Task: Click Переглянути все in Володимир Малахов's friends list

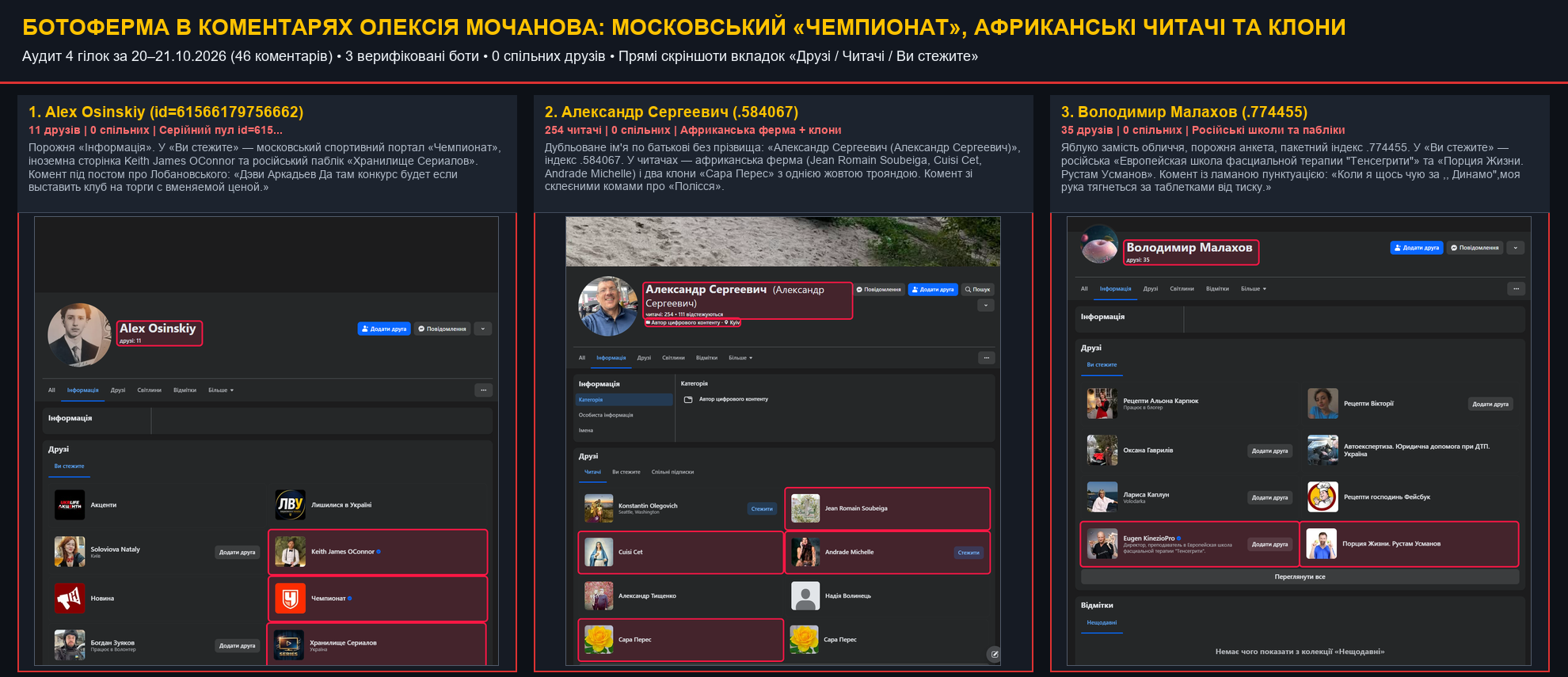Action: point(1300,577)
